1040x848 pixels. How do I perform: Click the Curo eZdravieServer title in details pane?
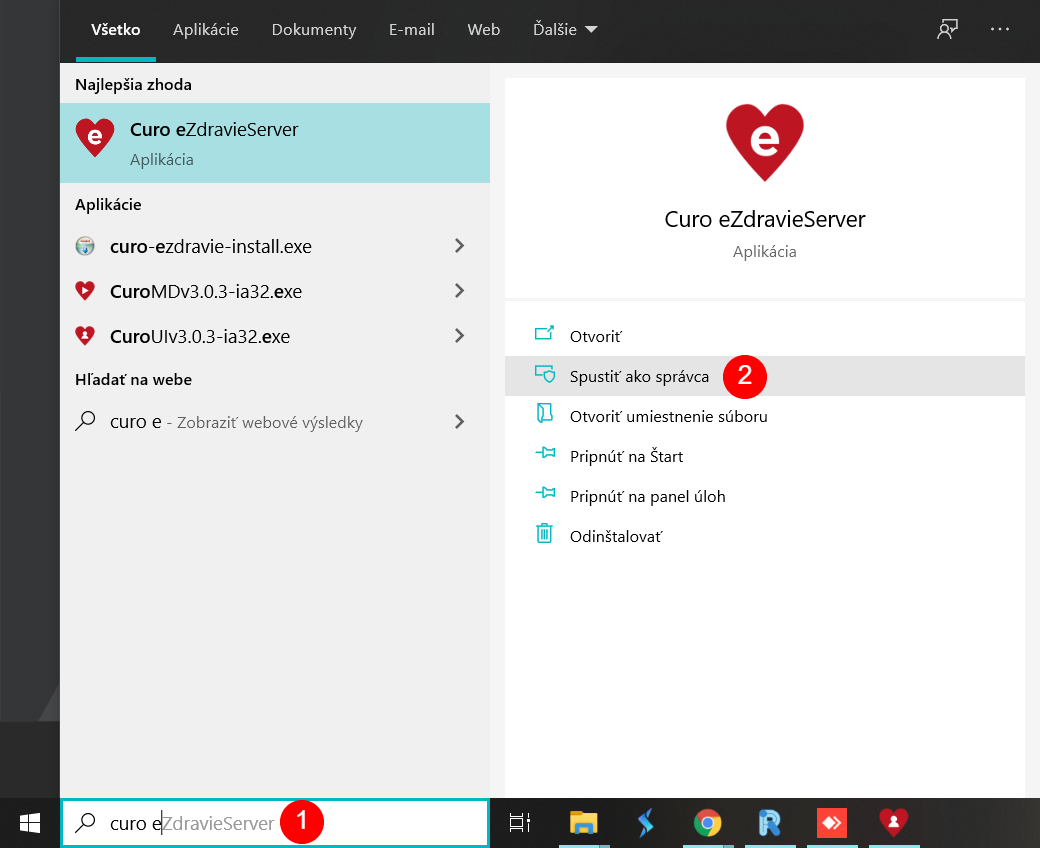(x=765, y=219)
